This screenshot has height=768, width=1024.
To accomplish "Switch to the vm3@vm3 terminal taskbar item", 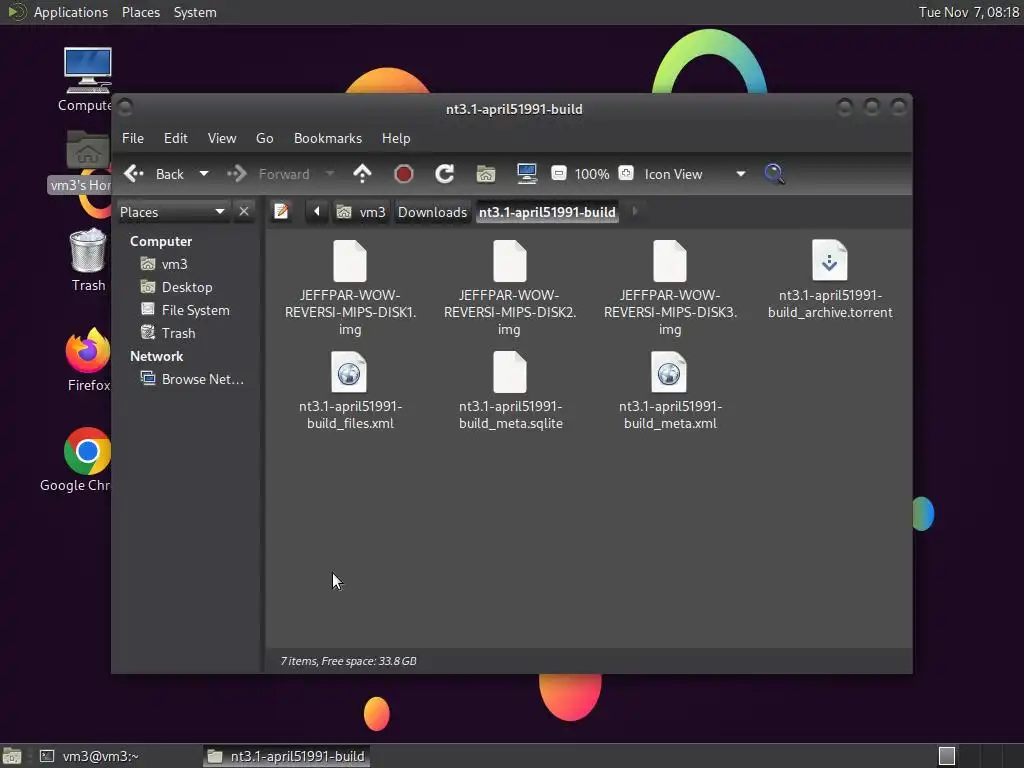I will [90, 756].
